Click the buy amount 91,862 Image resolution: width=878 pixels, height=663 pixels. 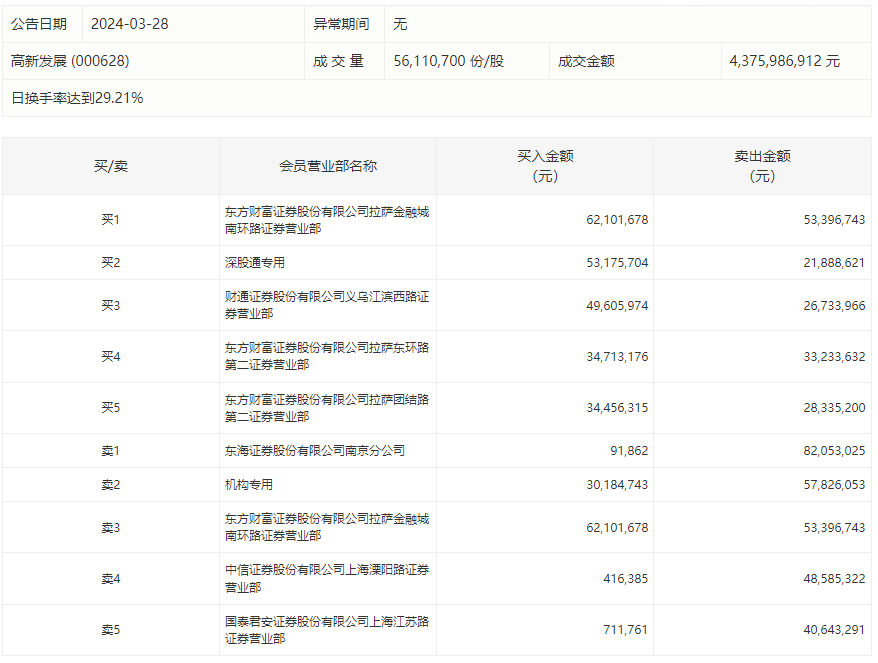click(x=629, y=451)
